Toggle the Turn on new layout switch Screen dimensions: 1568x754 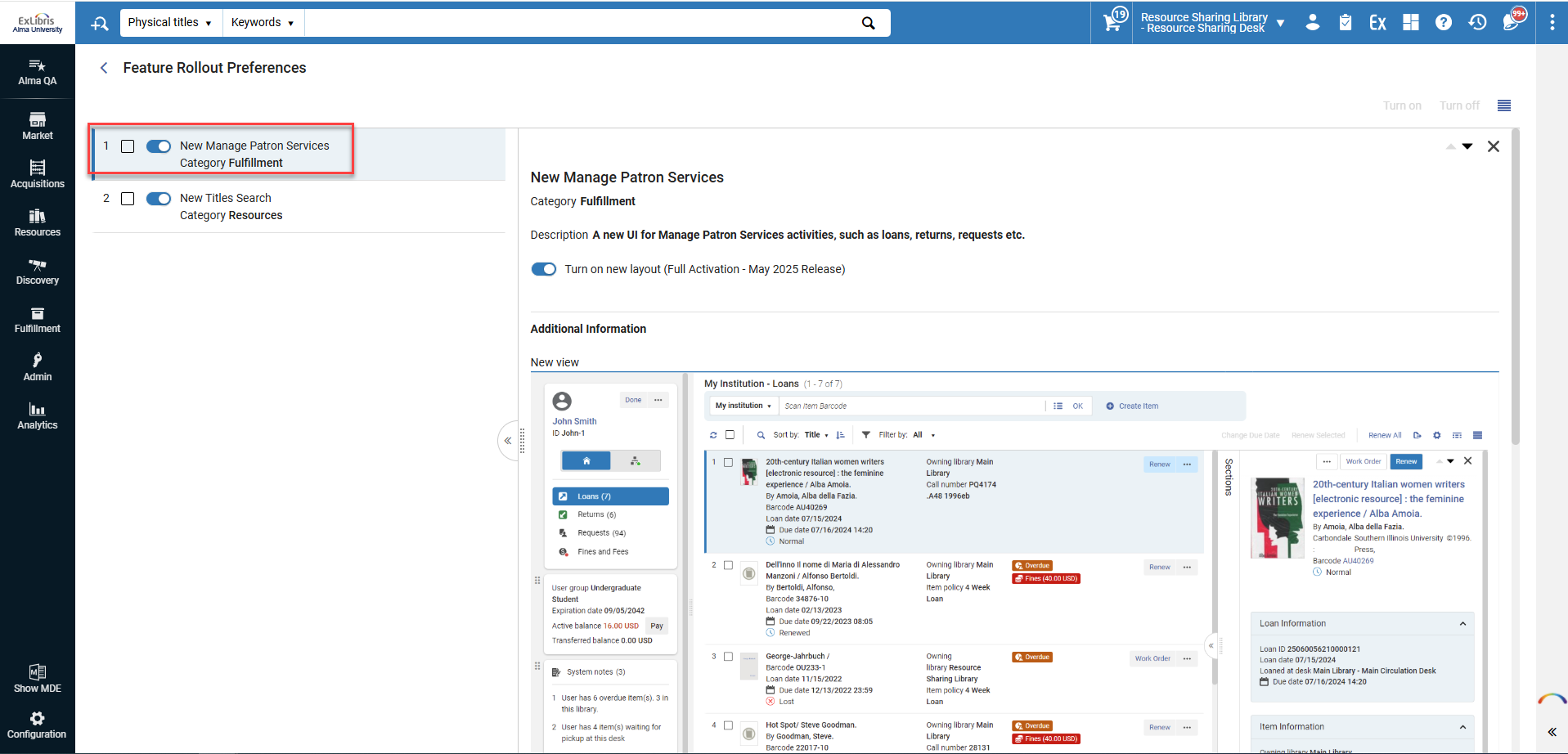click(x=544, y=269)
